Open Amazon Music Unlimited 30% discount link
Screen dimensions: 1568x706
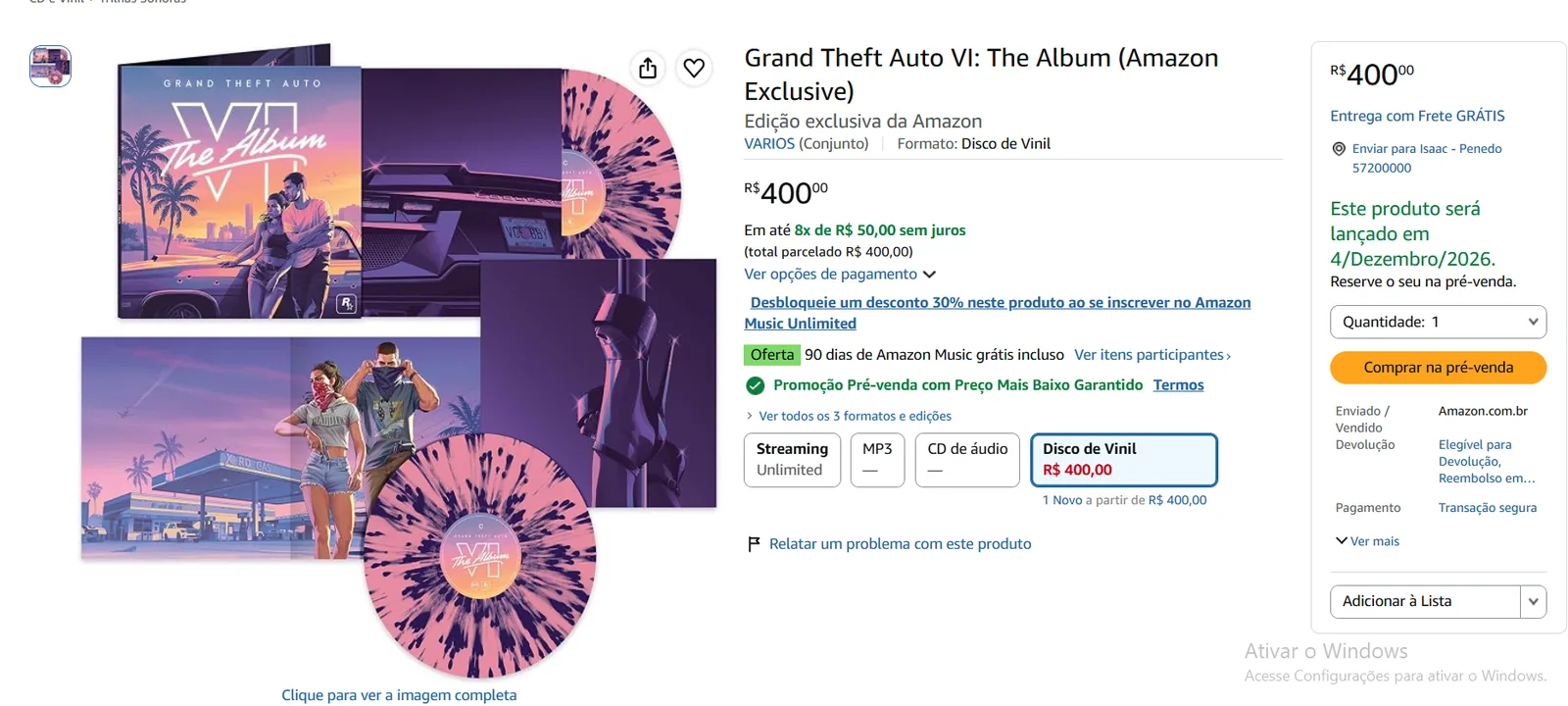click(x=998, y=313)
